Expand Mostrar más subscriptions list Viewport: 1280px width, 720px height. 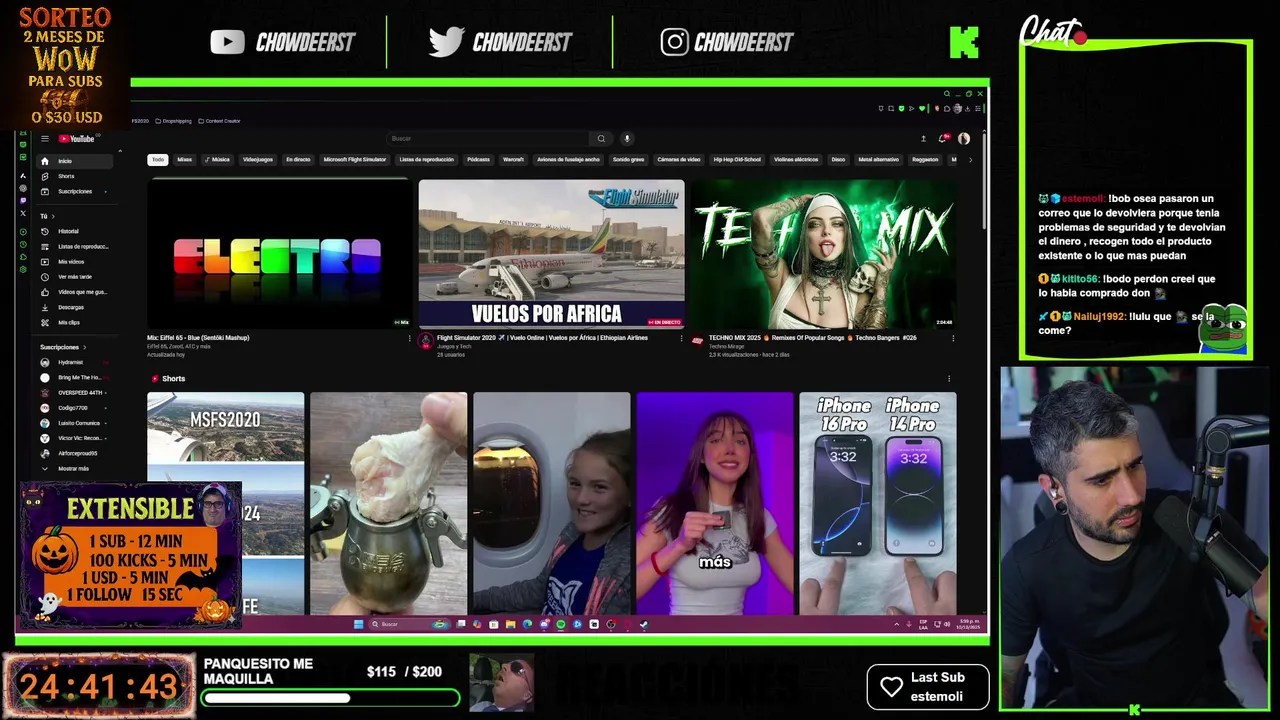(77, 468)
